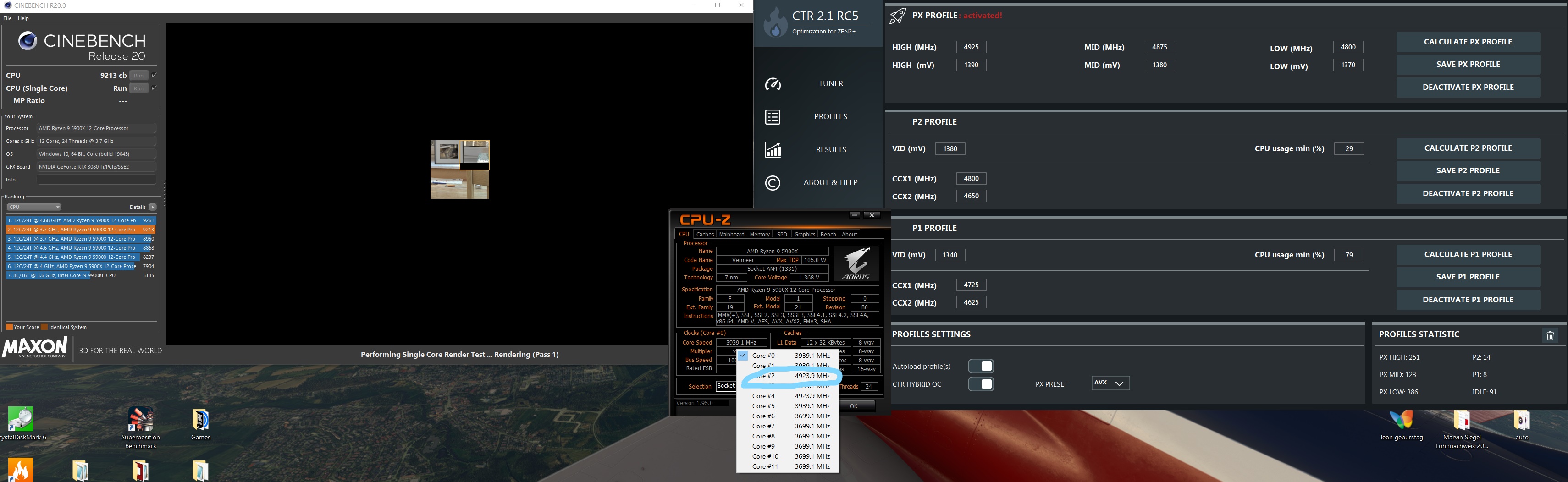Screen dimensions: 1568x482
Task: Open the PX PRESET AVX dropdown
Action: click(1110, 383)
